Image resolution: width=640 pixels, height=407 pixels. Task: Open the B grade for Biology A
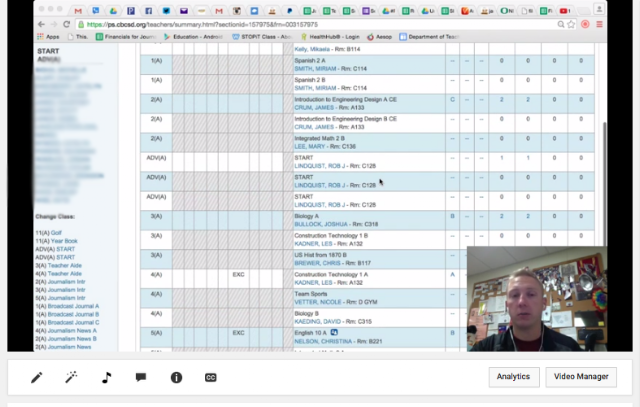tap(452, 216)
